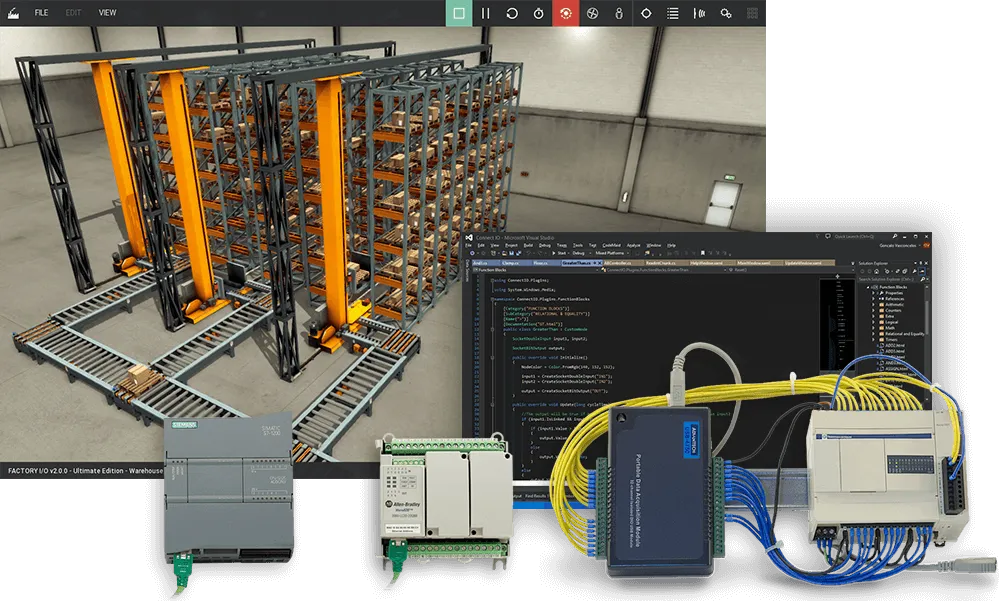The height and width of the screenshot is (601, 1000).
Task: Toggle the red orbit camera button
Action: pyautogui.click(x=566, y=13)
